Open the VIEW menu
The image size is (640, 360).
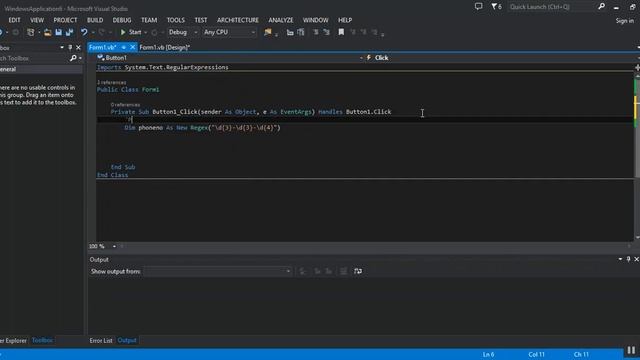tap(37, 20)
